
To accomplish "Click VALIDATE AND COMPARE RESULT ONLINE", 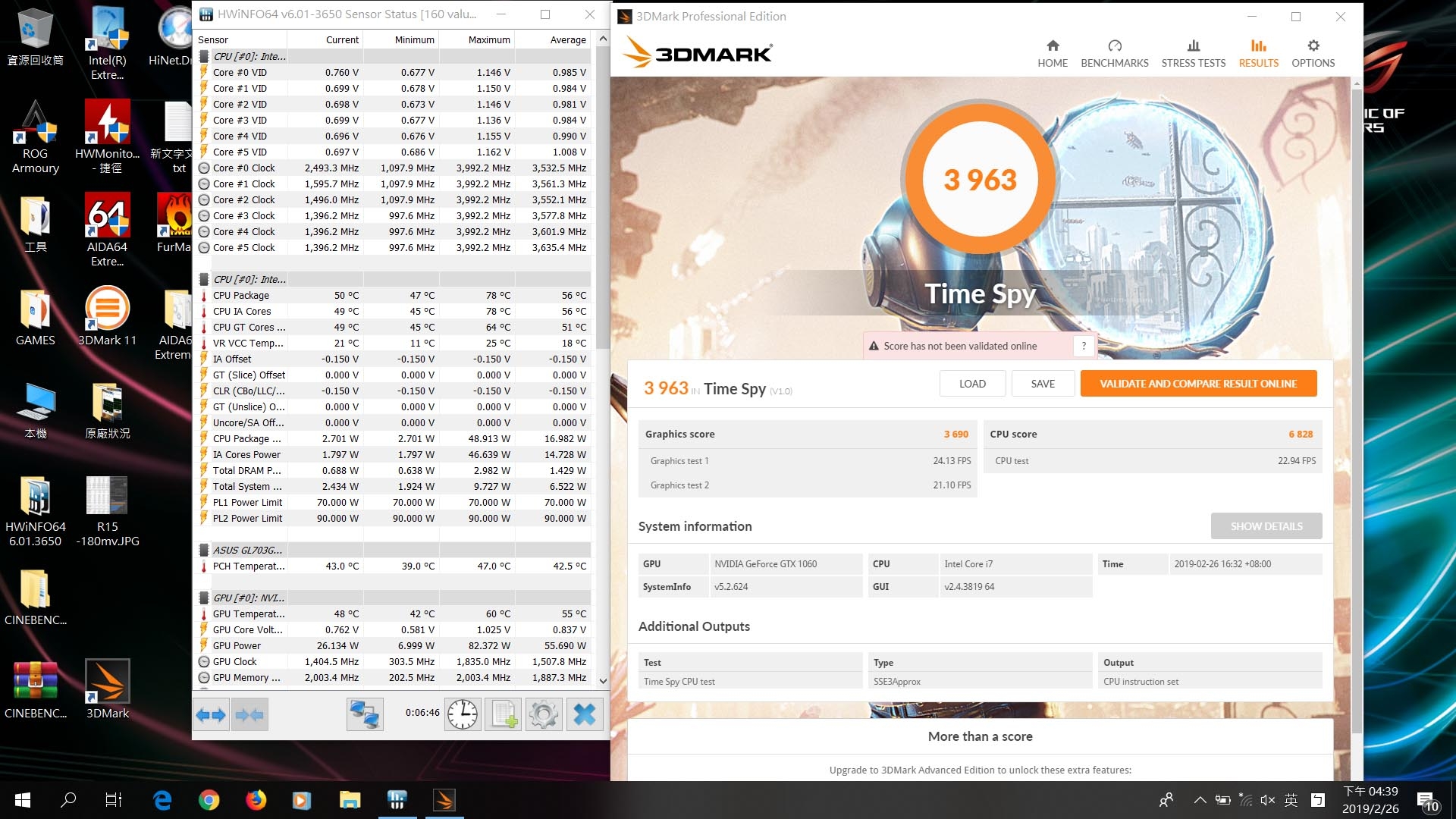I will 1198,384.
